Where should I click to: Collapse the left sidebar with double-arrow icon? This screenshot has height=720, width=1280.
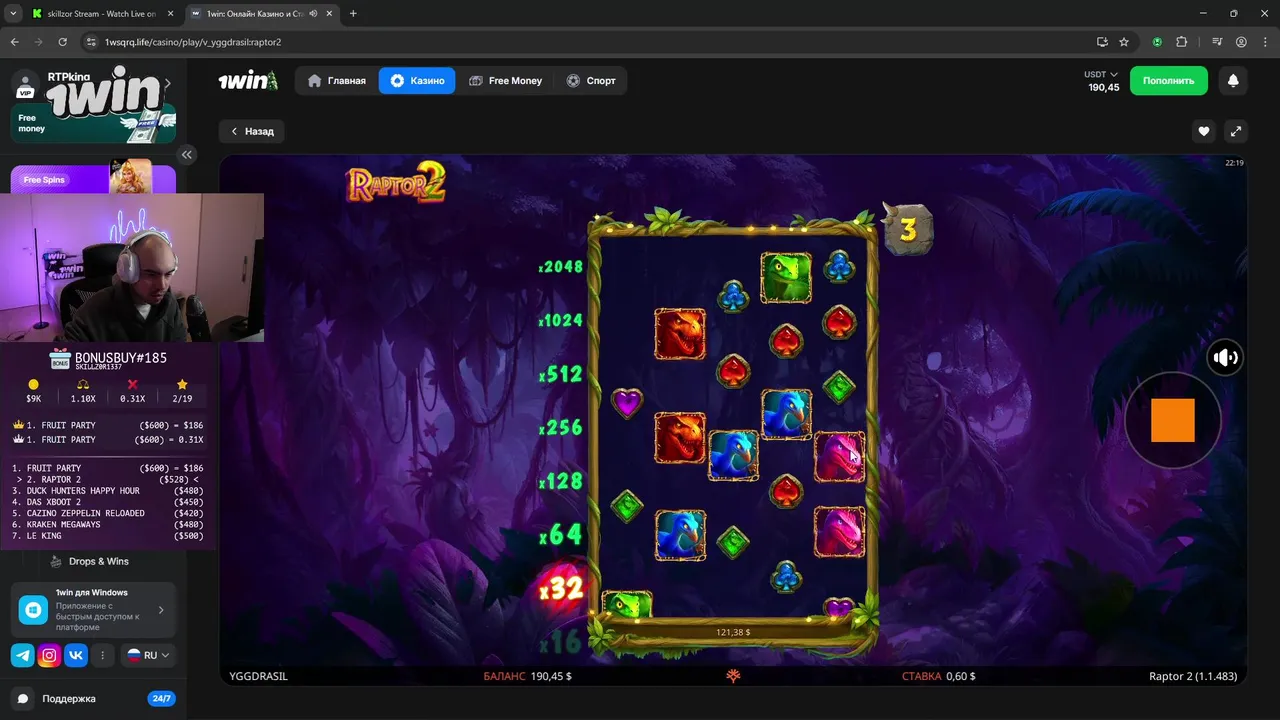(x=186, y=155)
